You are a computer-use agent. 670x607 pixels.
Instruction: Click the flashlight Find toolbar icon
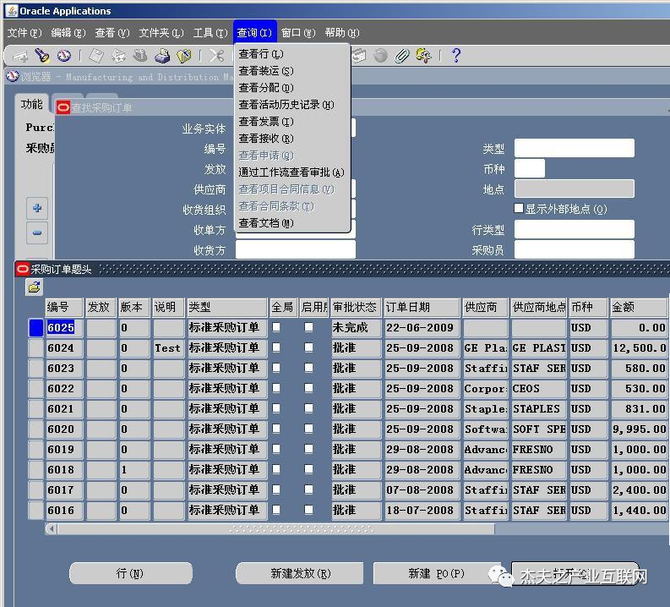42,56
